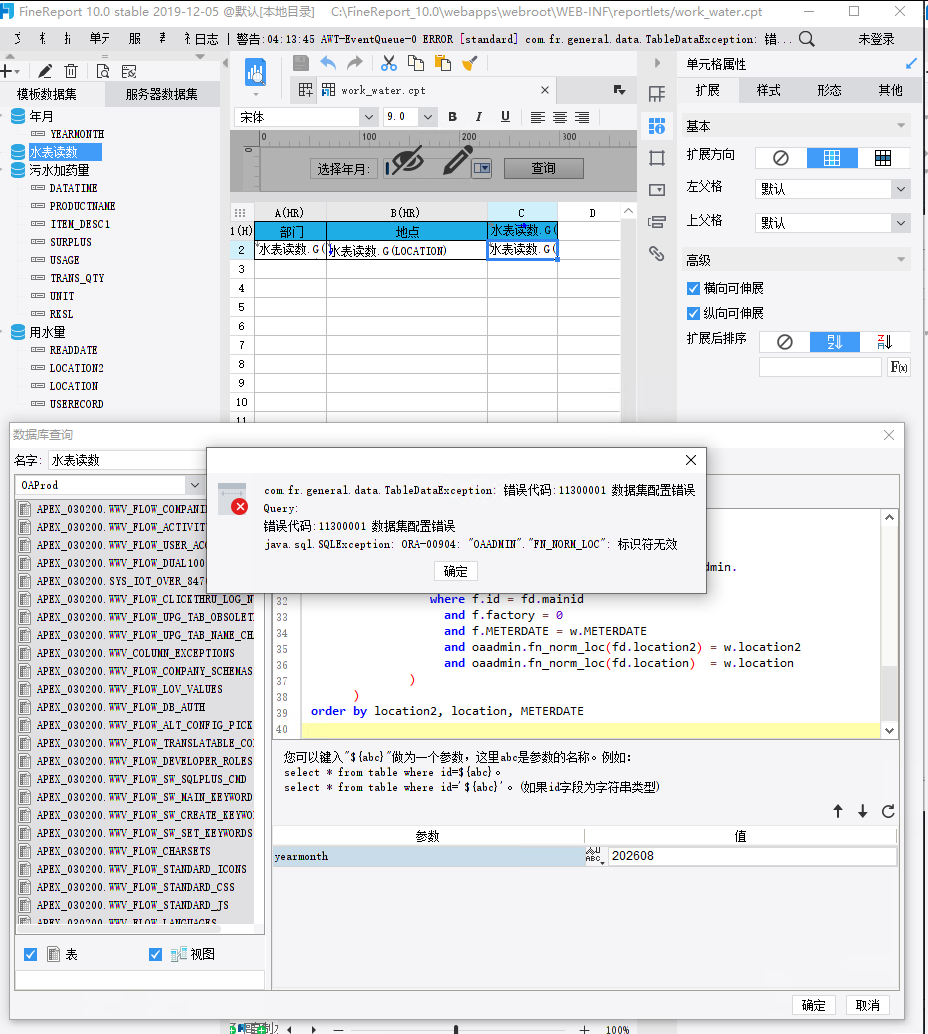Click 取消 in the database query dialog
Screen dimensions: 928x1034
click(x=867, y=1005)
